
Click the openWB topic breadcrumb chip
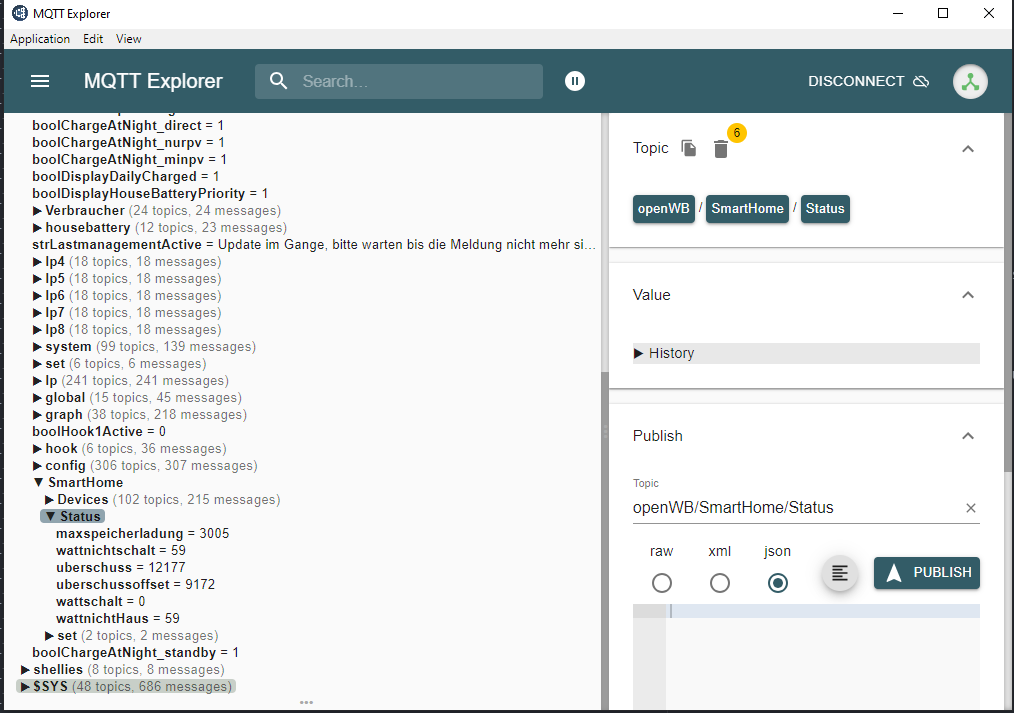pos(663,209)
